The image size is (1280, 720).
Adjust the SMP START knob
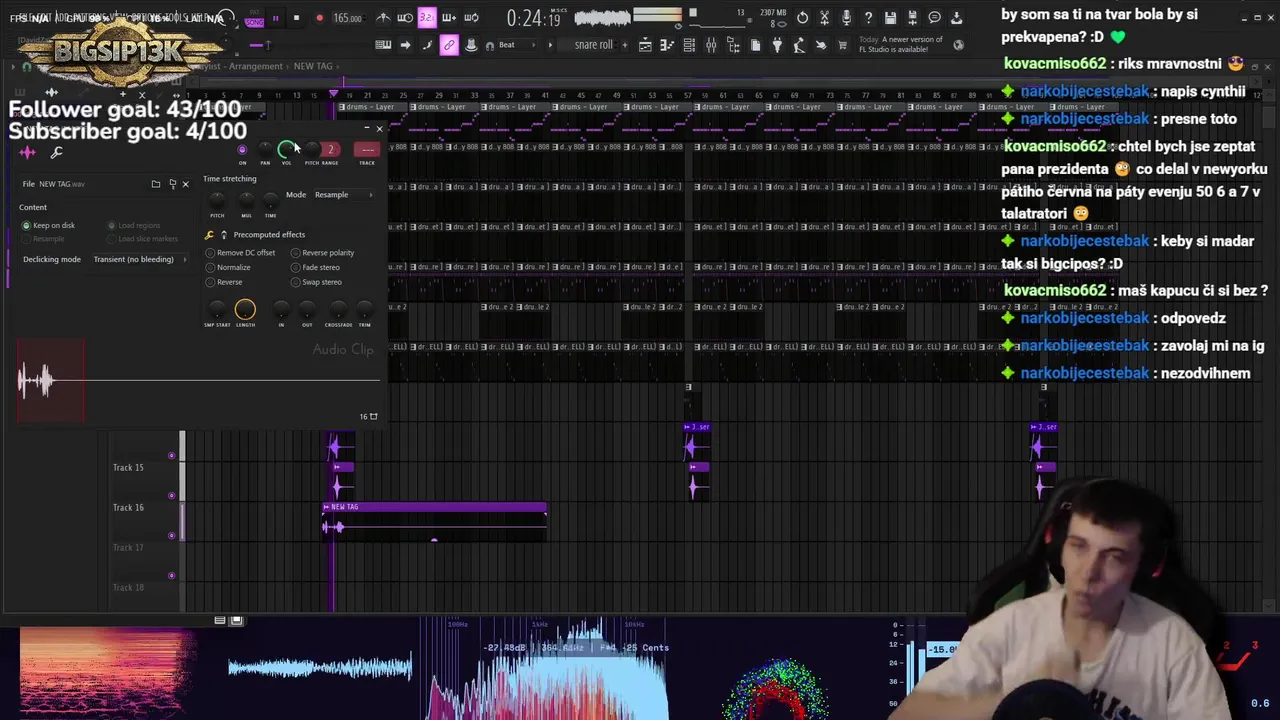click(x=216, y=310)
